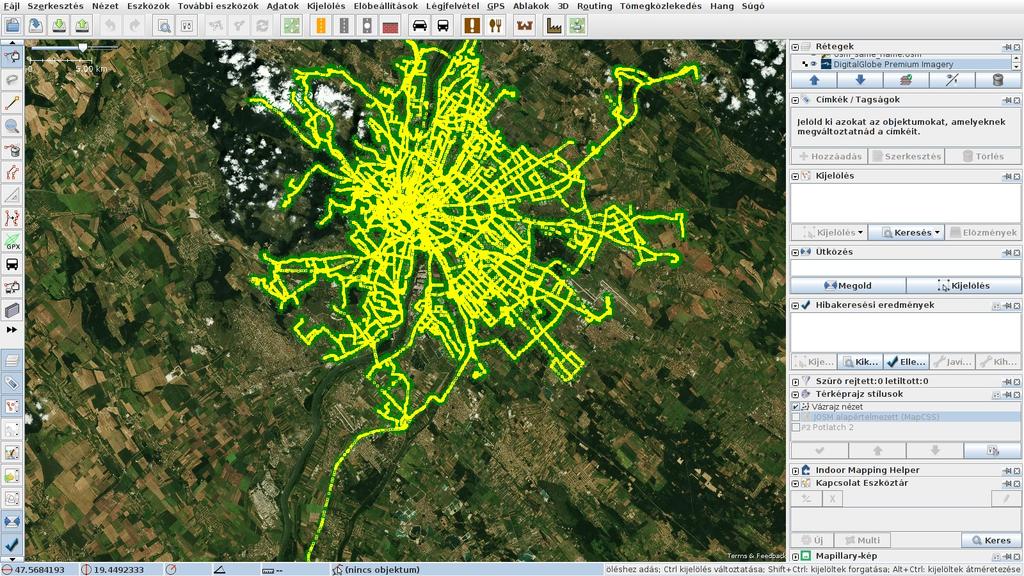Move the layer up with the blue up arrow
This screenshot has width=1024, height=576.
pyautogui.click(x=814, y=80)
